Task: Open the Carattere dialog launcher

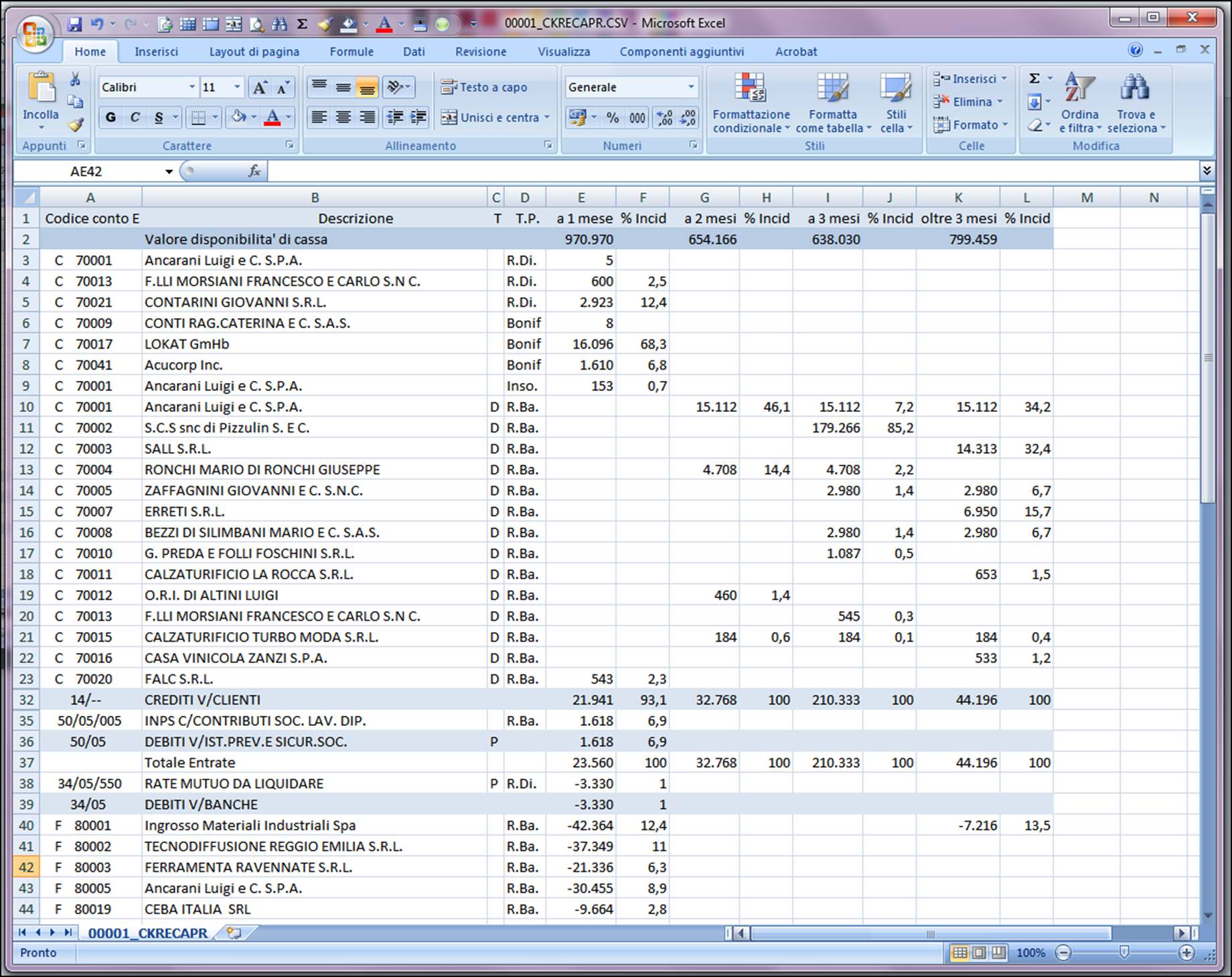Action: tap(290, 145)
